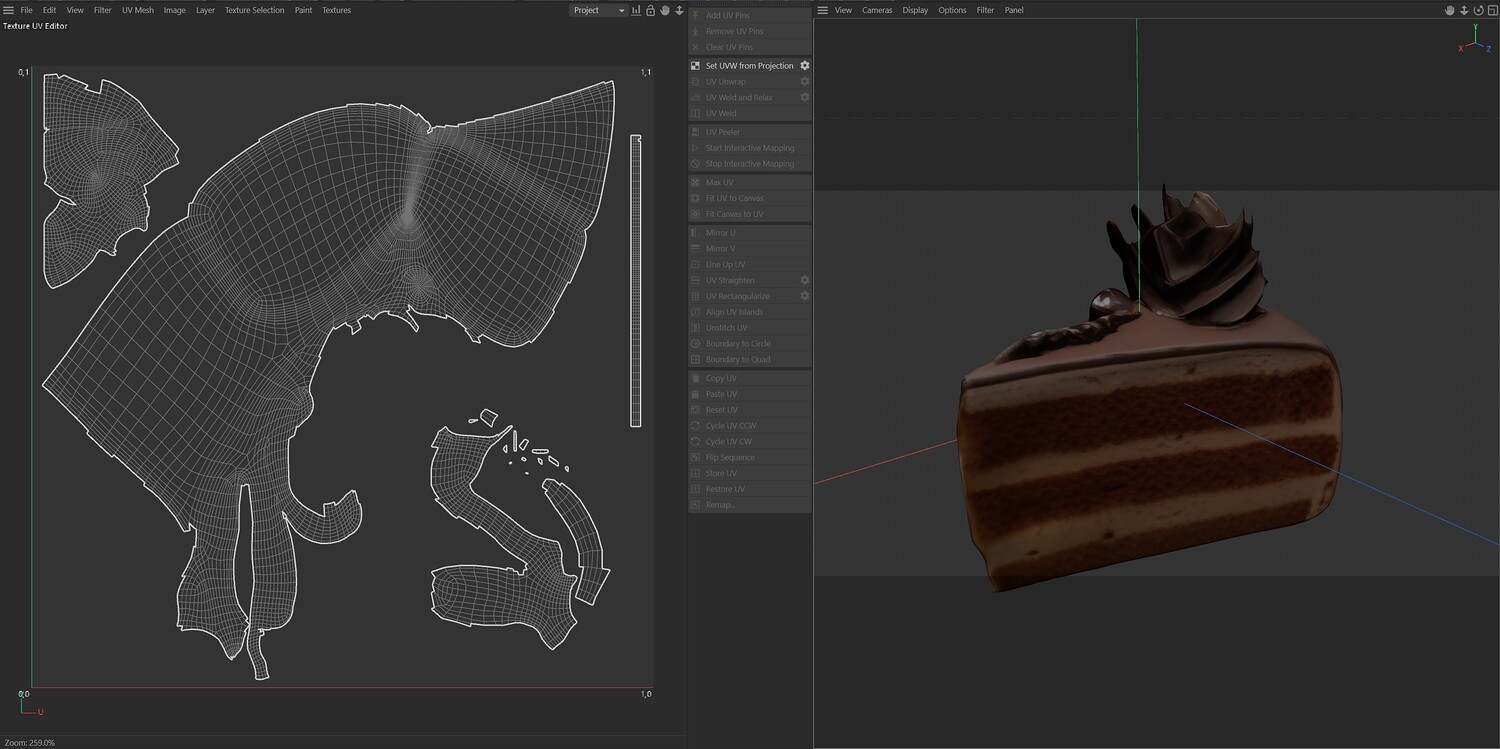Click the 3D viewport pan hand icon
Image resolution: width=1500 pixels, height=749 pixels.
[1450, 10]
